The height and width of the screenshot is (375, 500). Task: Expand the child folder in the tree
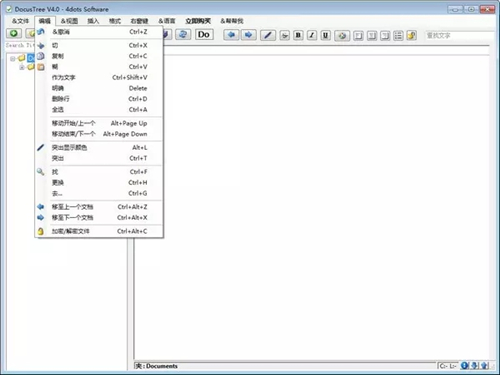(22, 67)
